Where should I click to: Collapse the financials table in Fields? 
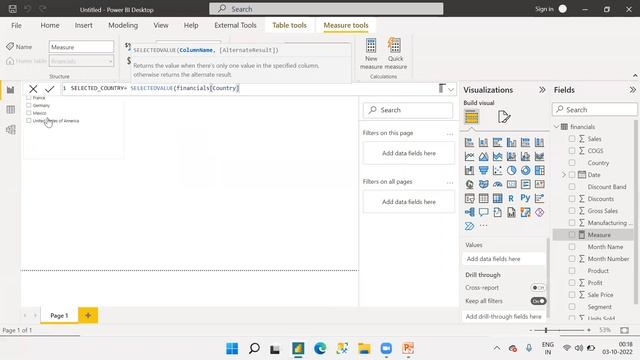pyautogui.click(x=556, y=127)
